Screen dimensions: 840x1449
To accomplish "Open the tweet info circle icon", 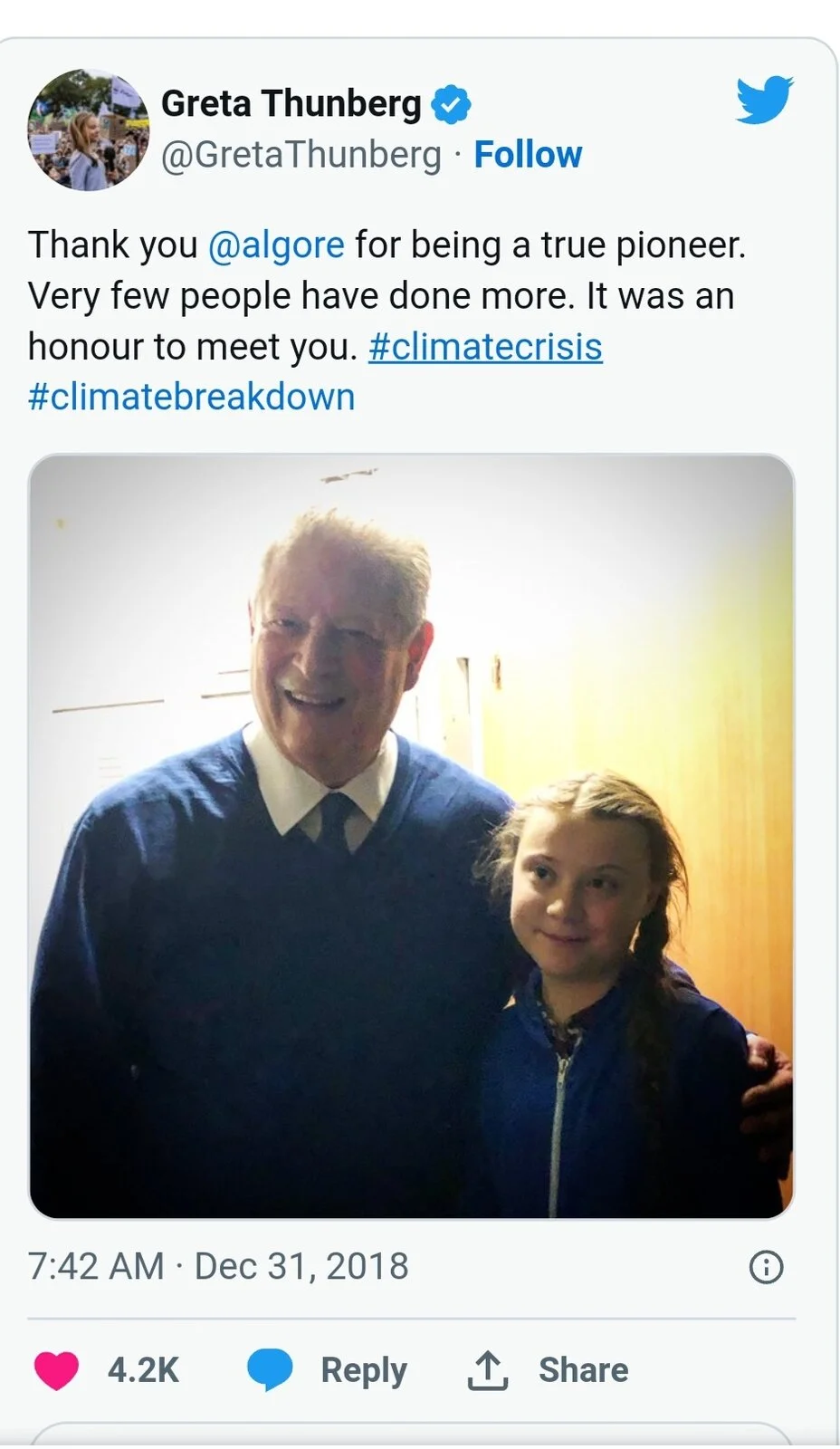I will click(766, 1267).
